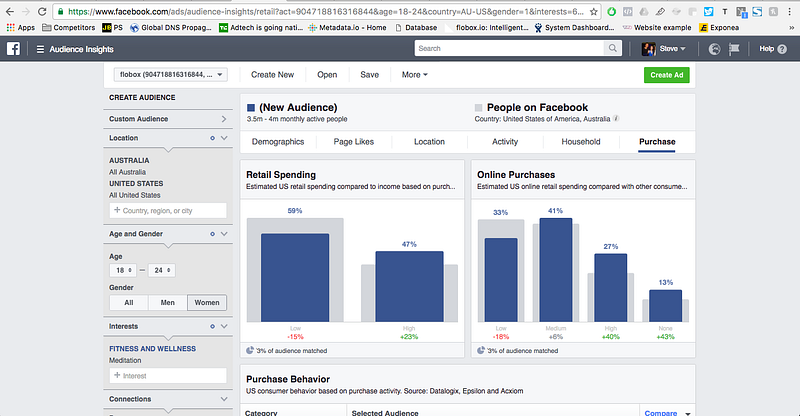
Task: Open the Apps grid shortcut
Action: tap(20, 28)
